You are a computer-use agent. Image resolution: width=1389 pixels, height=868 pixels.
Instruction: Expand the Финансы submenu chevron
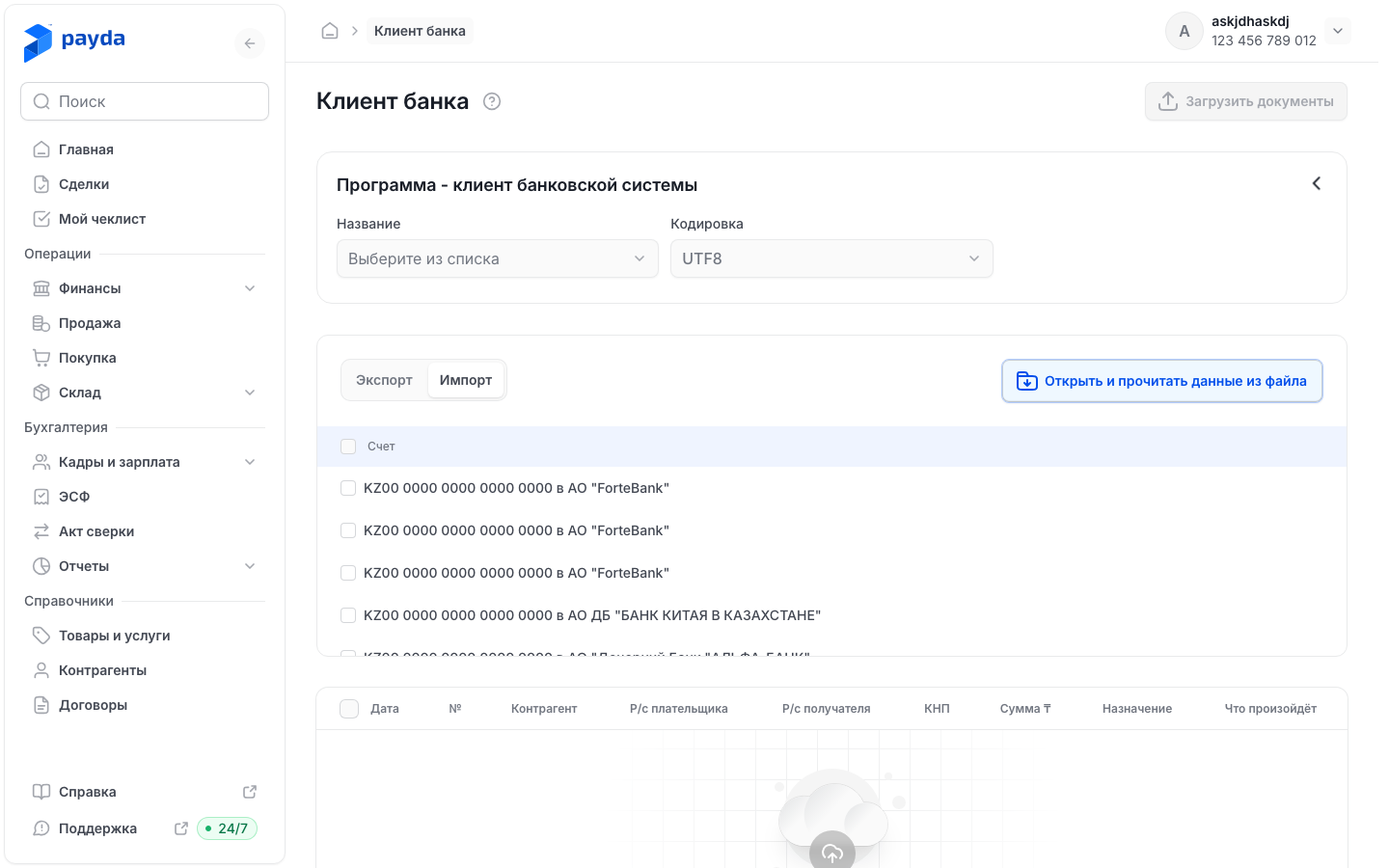pos(250,288)
